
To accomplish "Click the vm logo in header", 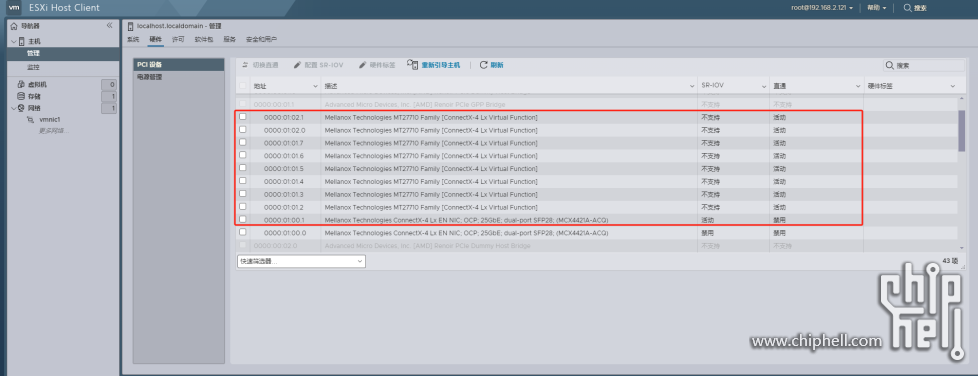I will pos(13,7).
